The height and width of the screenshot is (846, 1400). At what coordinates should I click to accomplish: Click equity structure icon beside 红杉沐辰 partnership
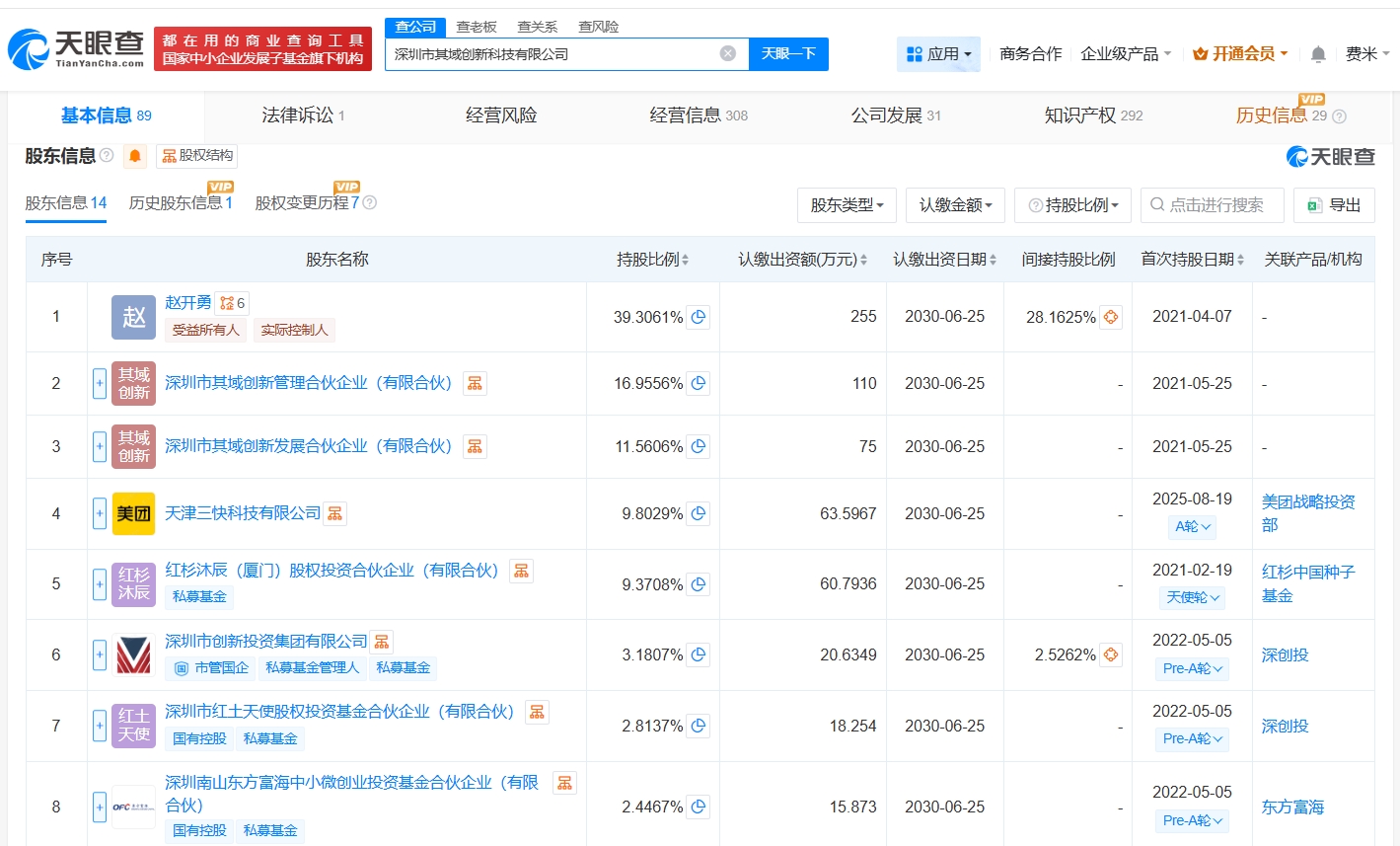(522, 571)
